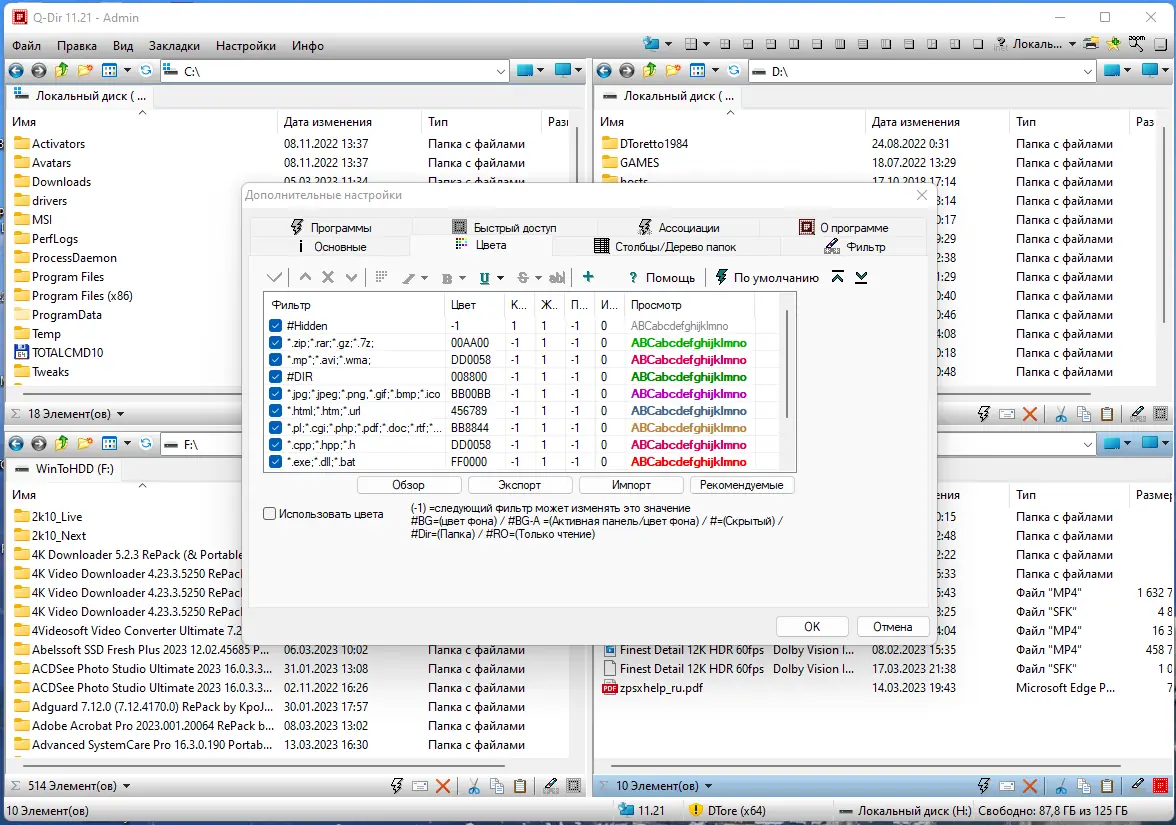The width and height of the screenshot is (1176, 825).
Task: Click the move-to-bottom arrow icon in dialog
Action: [x=861, y=277]
